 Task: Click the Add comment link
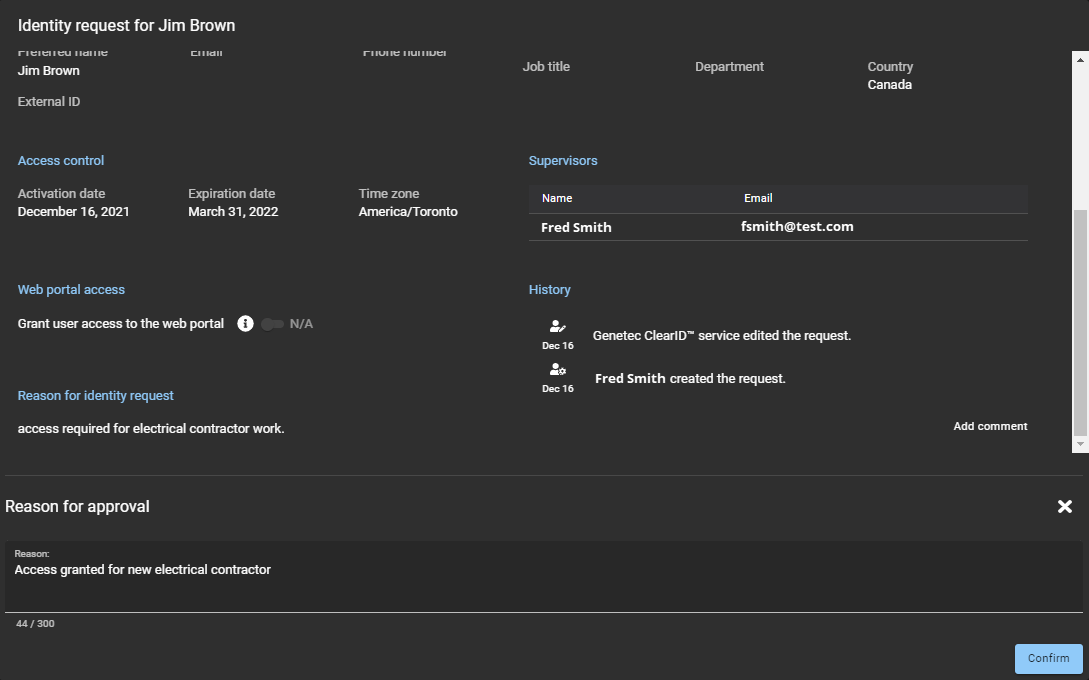[x=990, y=426]
